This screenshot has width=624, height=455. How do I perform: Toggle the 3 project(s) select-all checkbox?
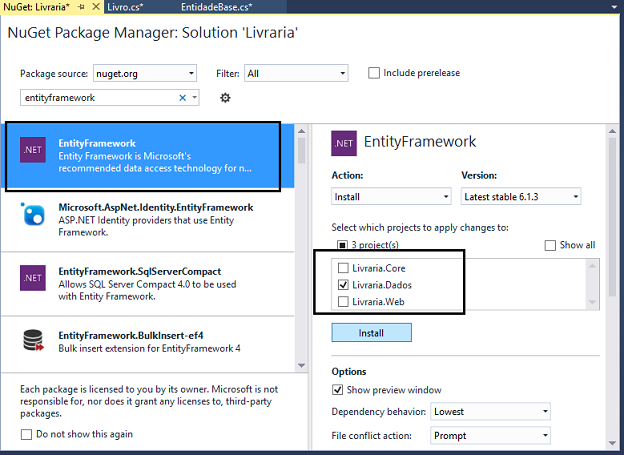[342, 245]
